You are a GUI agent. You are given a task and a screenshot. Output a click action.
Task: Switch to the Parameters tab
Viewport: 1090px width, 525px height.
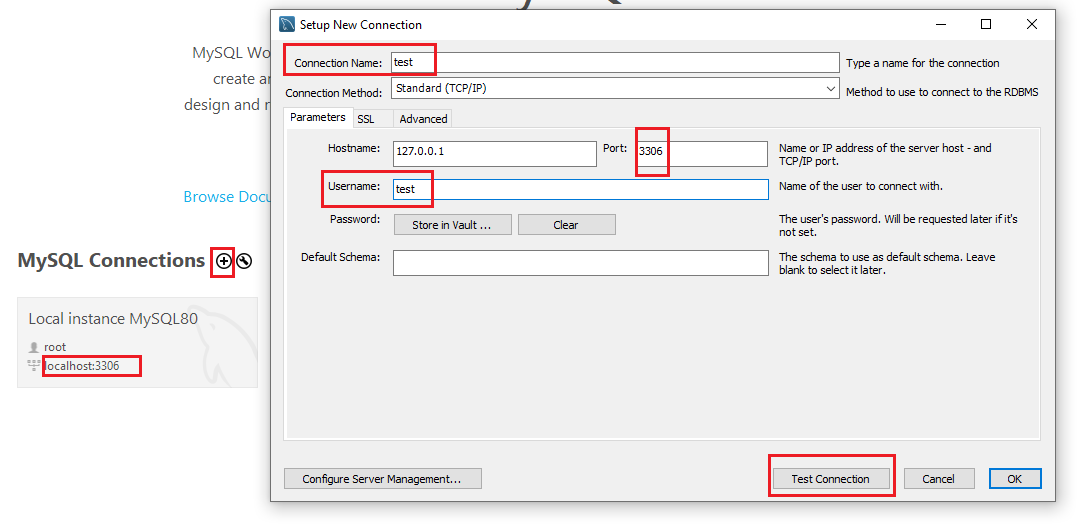(318, 118)
